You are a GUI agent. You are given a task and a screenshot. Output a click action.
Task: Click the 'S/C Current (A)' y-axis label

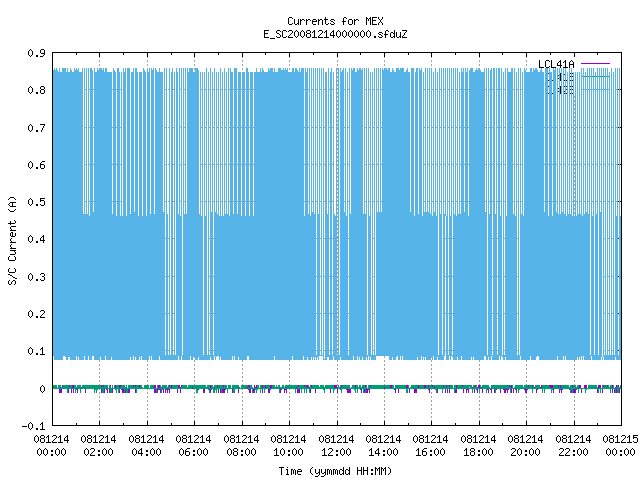tap(12, 241)
